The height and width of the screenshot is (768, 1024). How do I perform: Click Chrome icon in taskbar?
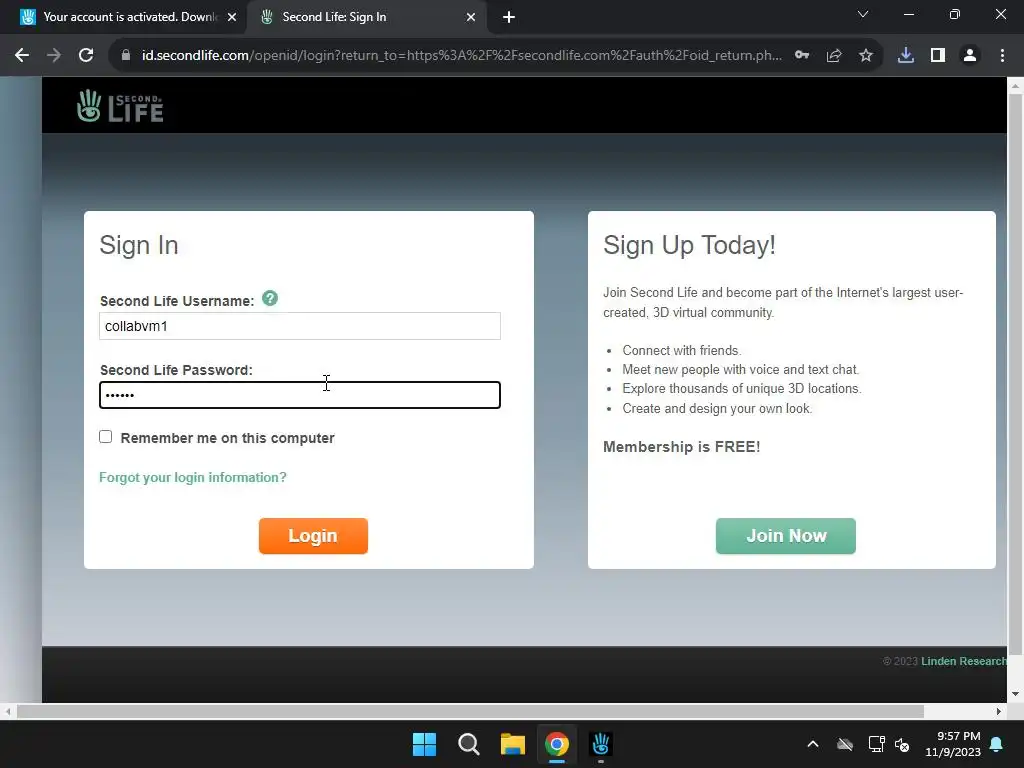point(556,744)
